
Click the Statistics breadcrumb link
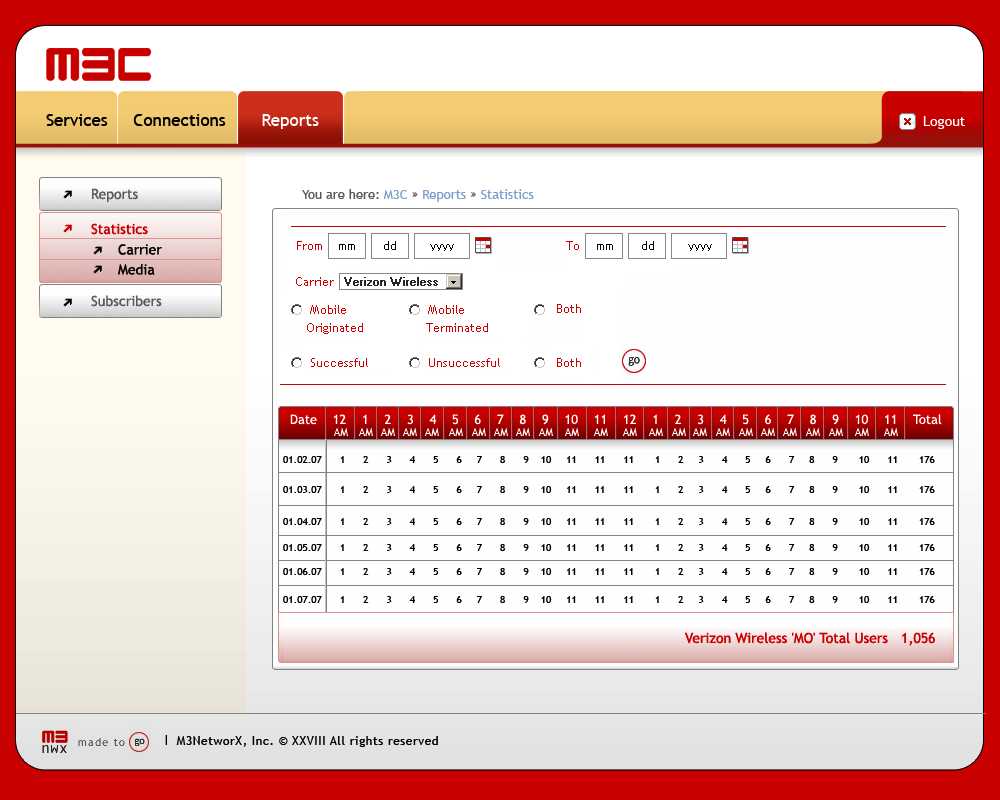click(507, 195)
